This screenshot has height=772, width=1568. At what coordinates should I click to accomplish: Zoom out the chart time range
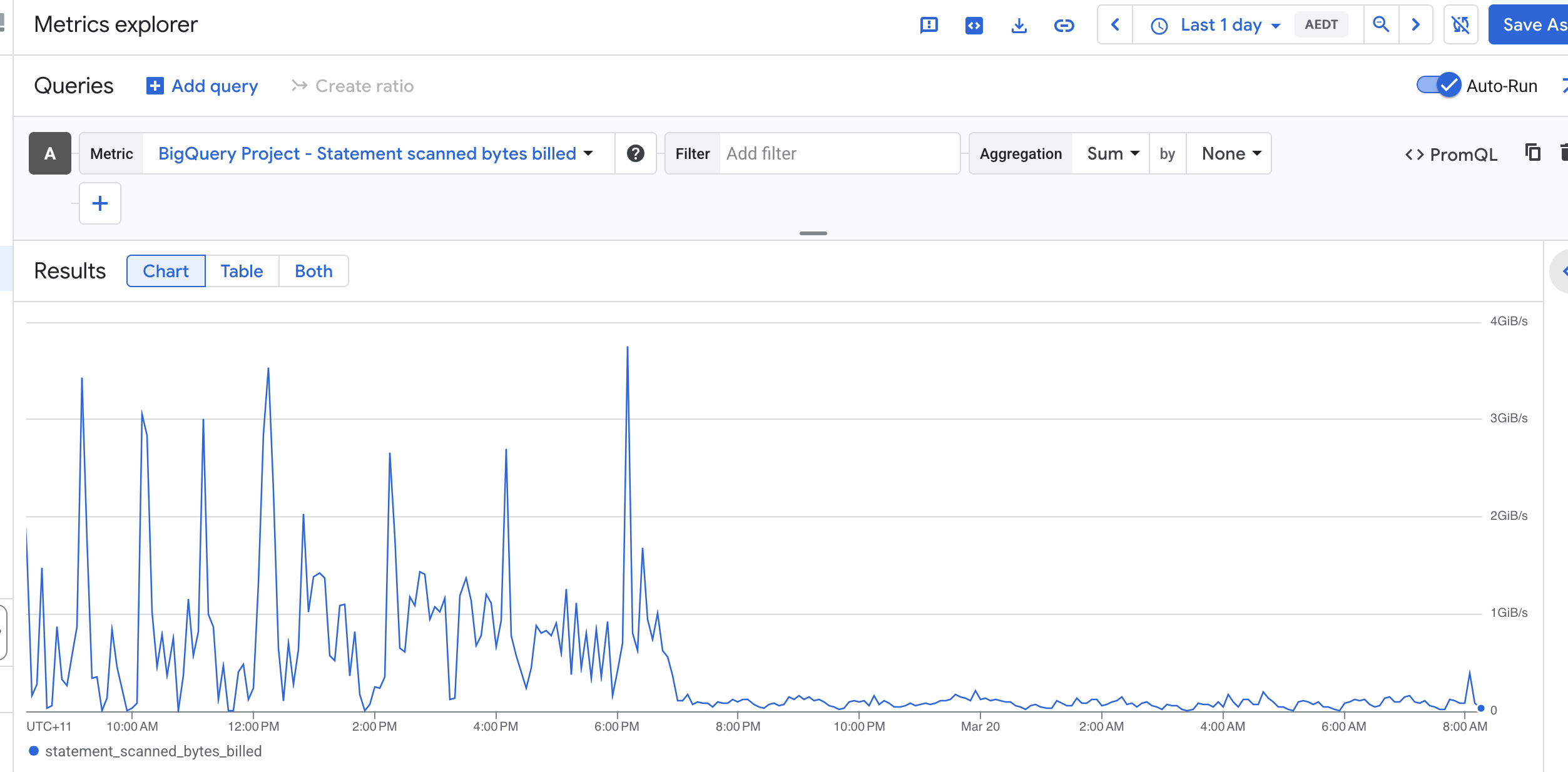tap(1382, 24)
